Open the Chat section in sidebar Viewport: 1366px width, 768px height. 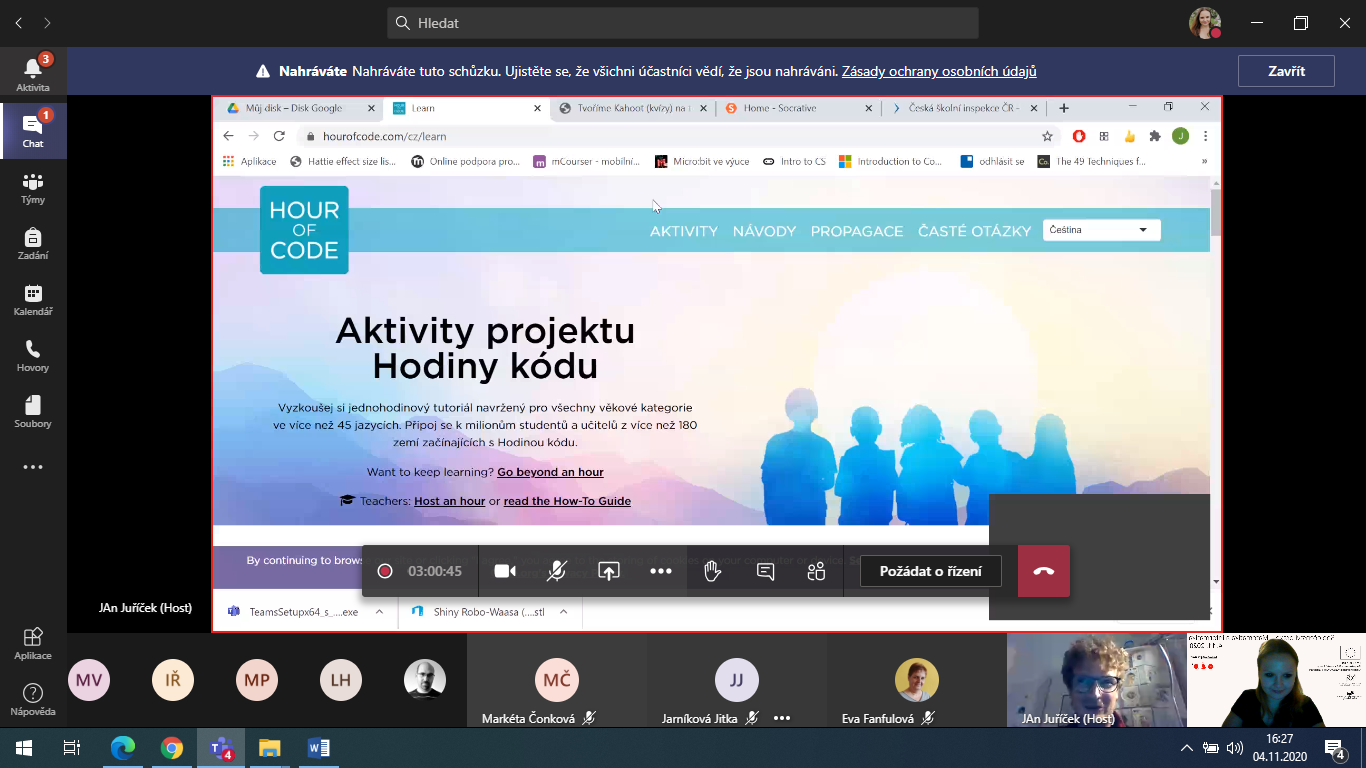[33, 130]
